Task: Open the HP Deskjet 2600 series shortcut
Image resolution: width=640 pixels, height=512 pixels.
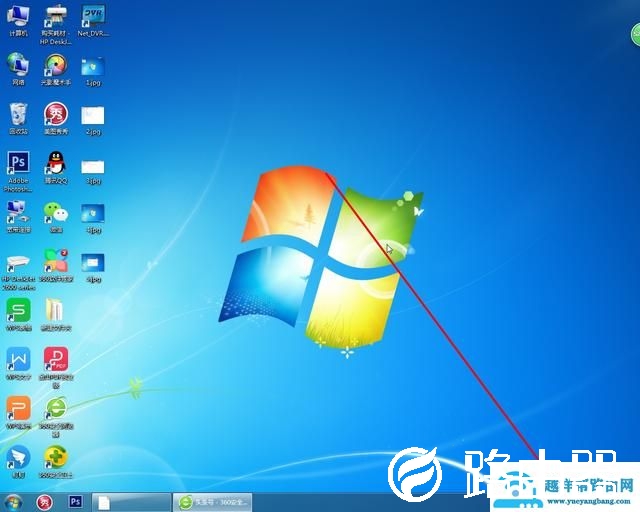Action: click(x=18, y=272)
